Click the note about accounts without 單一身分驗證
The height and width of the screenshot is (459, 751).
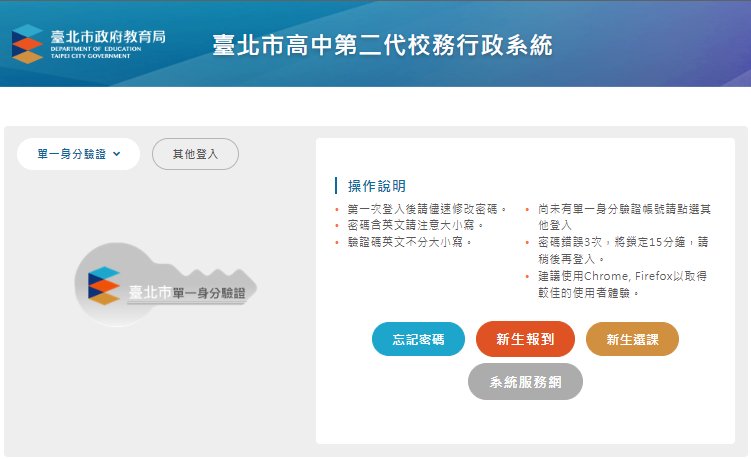tap(624, 217)
